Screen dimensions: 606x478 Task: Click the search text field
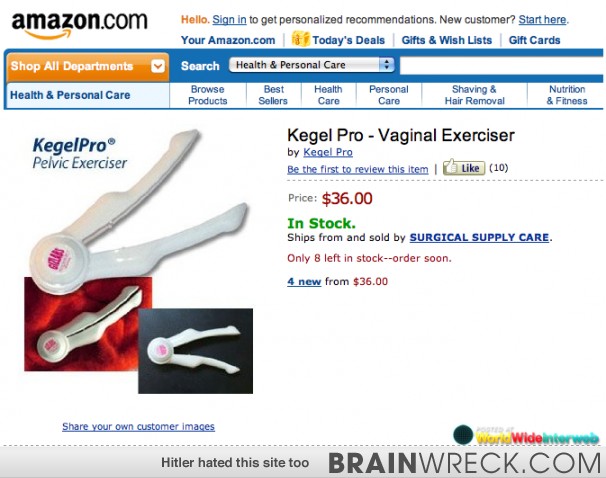[x=502, y=65]
